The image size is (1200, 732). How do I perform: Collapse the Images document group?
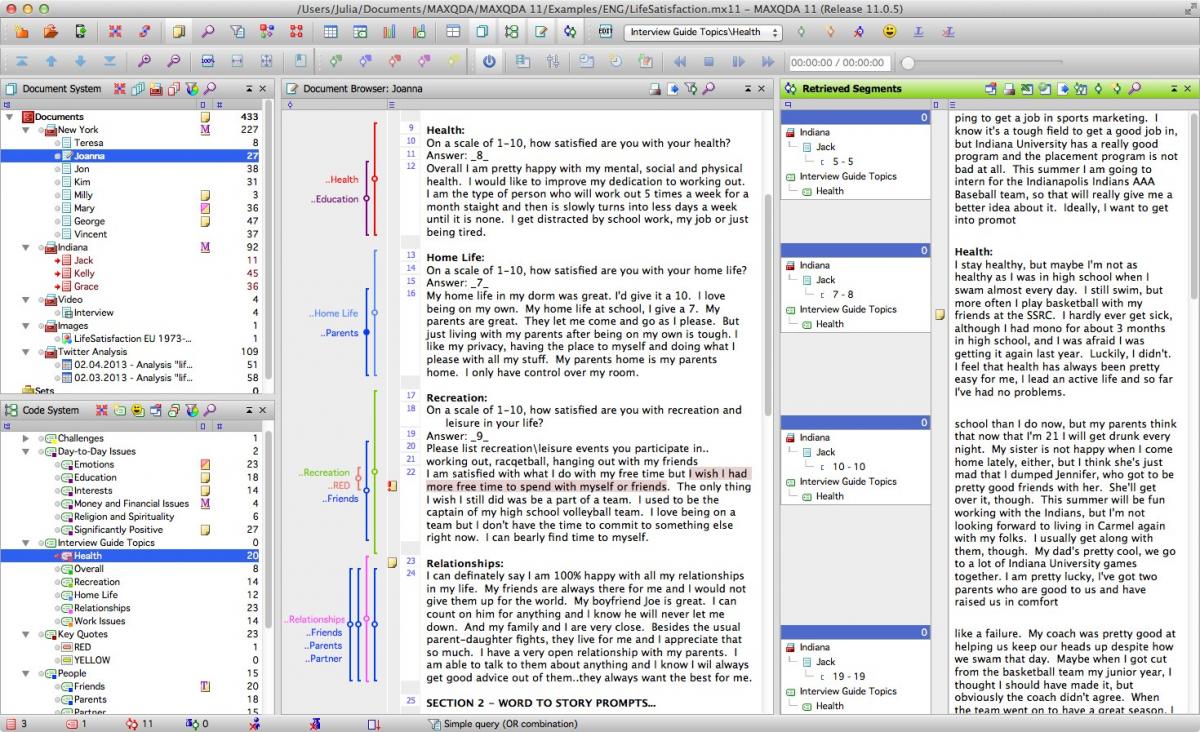point(25,326)
